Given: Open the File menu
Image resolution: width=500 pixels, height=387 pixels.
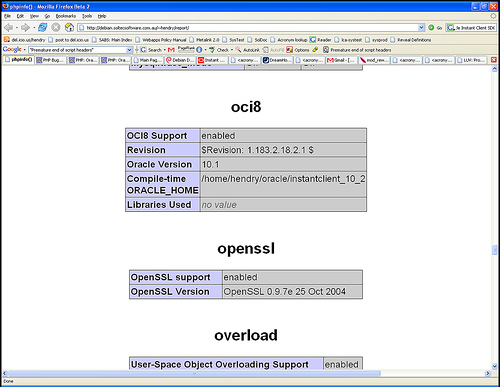Looking at the screenshot, I should pos(7,16).
